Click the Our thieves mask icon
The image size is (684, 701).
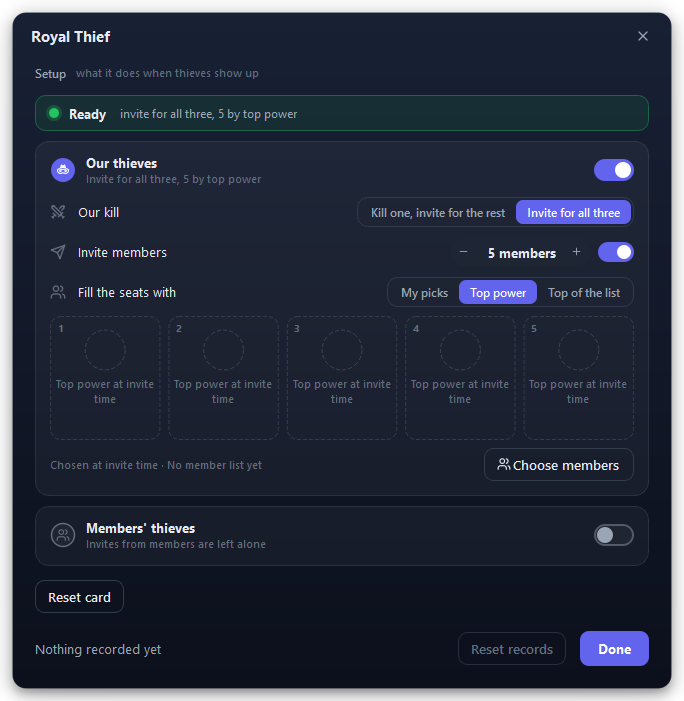click(x=63, y=170)
